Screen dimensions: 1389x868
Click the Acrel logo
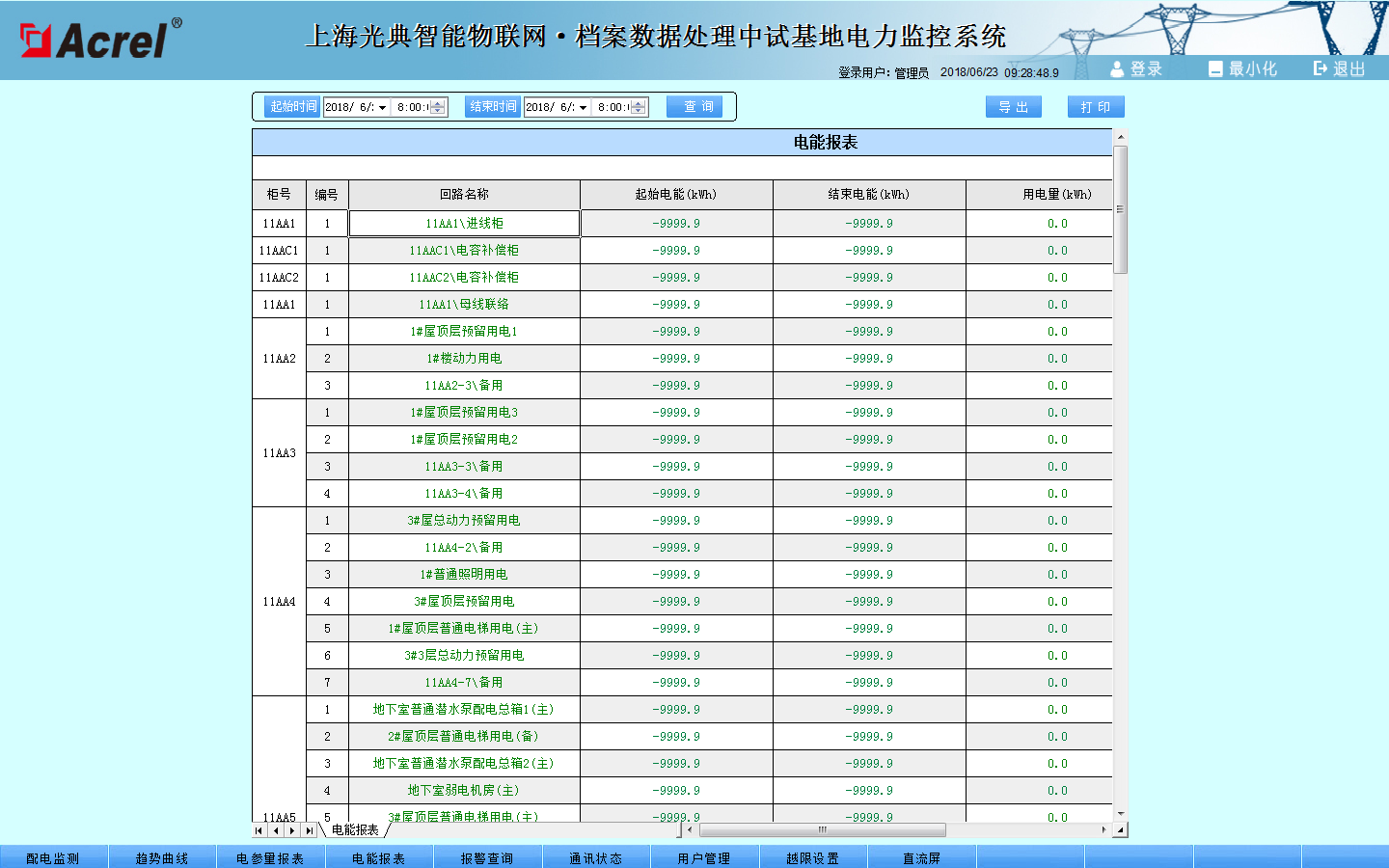(101, 40)
